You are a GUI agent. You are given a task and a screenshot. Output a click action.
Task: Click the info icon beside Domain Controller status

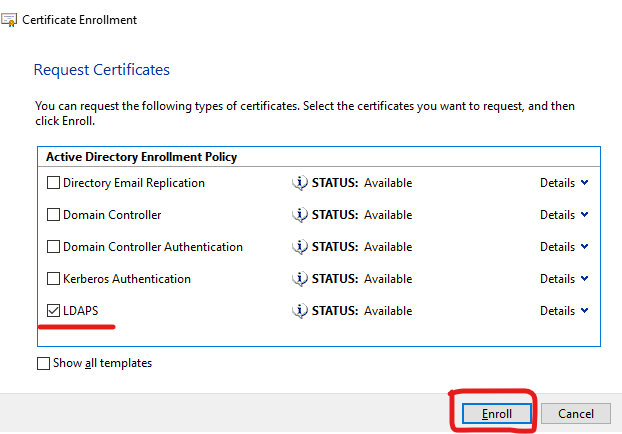point(298,215)
